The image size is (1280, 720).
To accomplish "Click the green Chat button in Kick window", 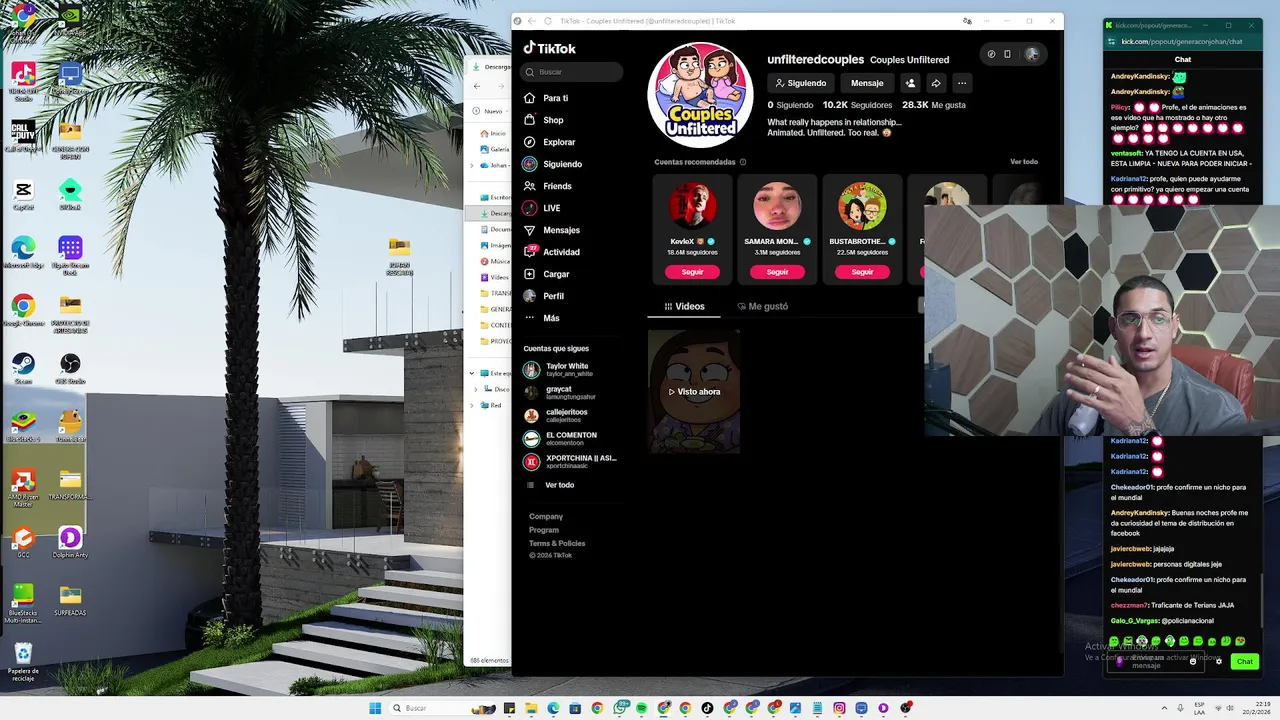I will pos(1244,661).
